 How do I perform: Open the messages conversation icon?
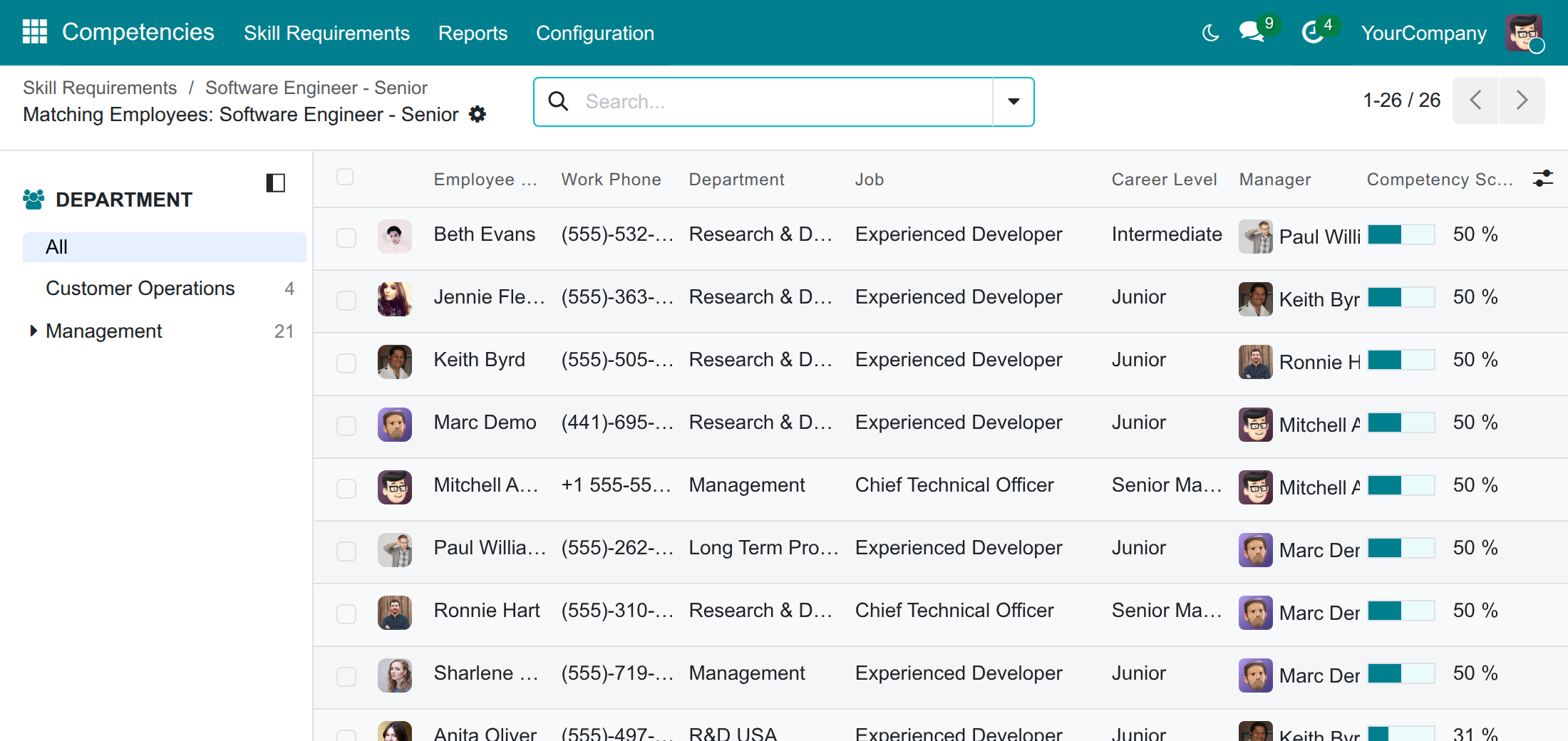coord(1252,32)
